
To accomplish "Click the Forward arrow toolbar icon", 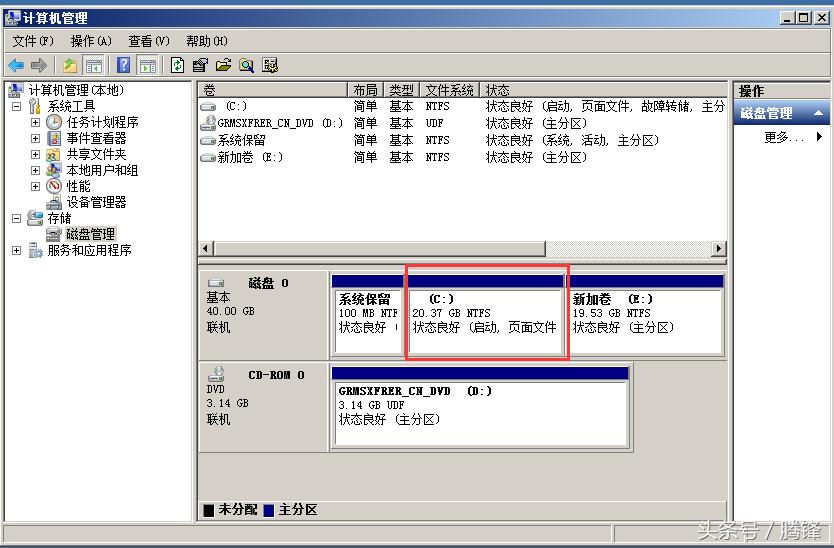I will pos(39,65).
